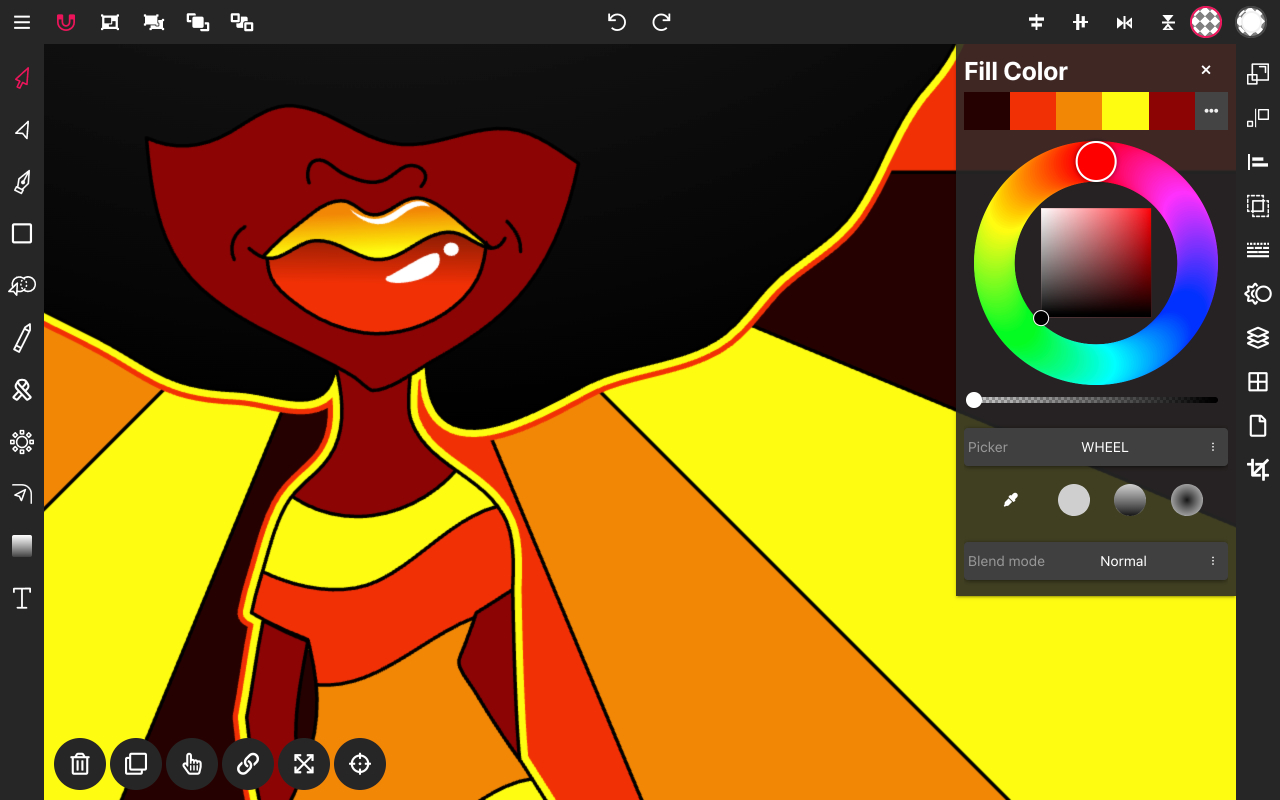Click the chain link button
Image resolution: width=1280 pixels, height=800 pixels.
(x=248, y=764)
